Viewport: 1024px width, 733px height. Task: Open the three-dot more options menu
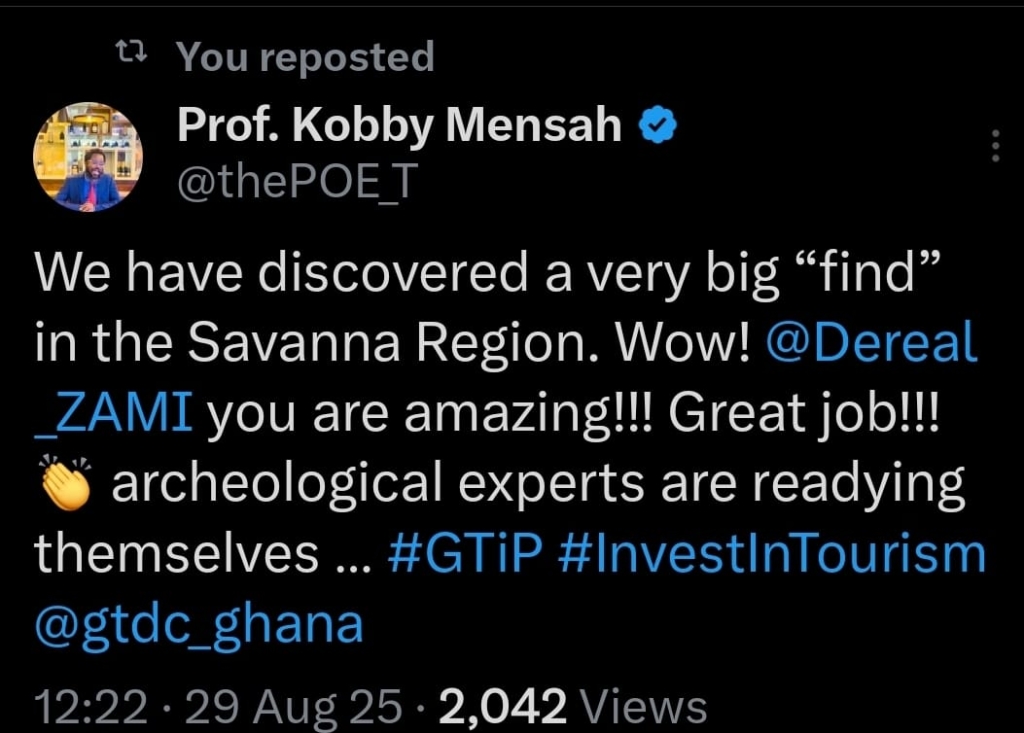[x=994, y=146]
